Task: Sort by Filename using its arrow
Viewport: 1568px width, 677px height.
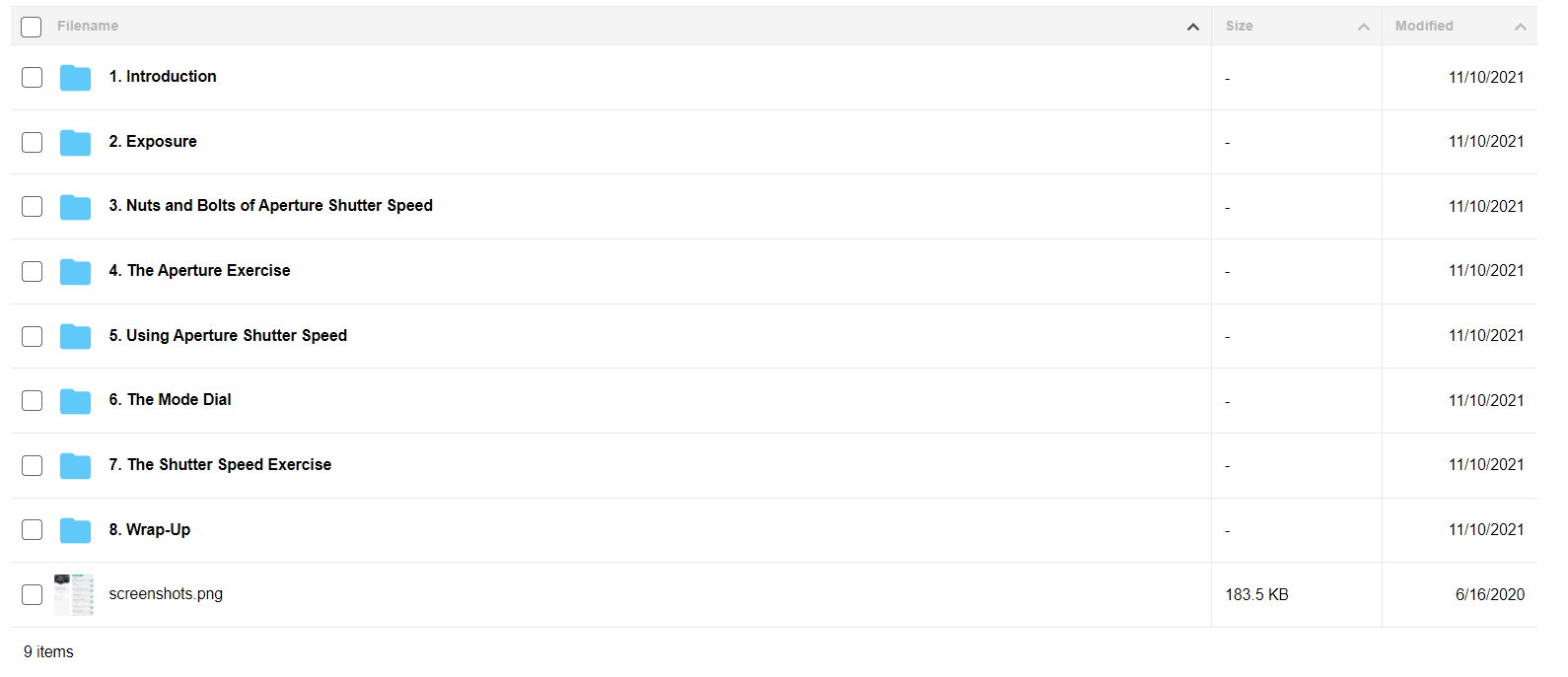Action: point(1193,27)
